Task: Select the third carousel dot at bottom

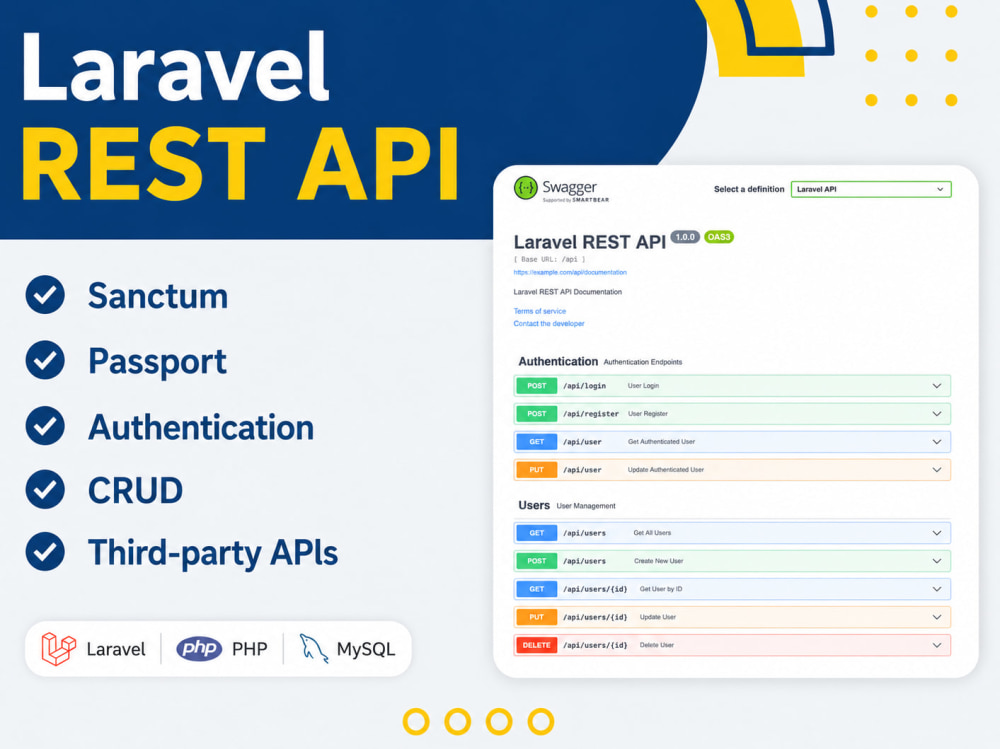Action: point(499,722)
